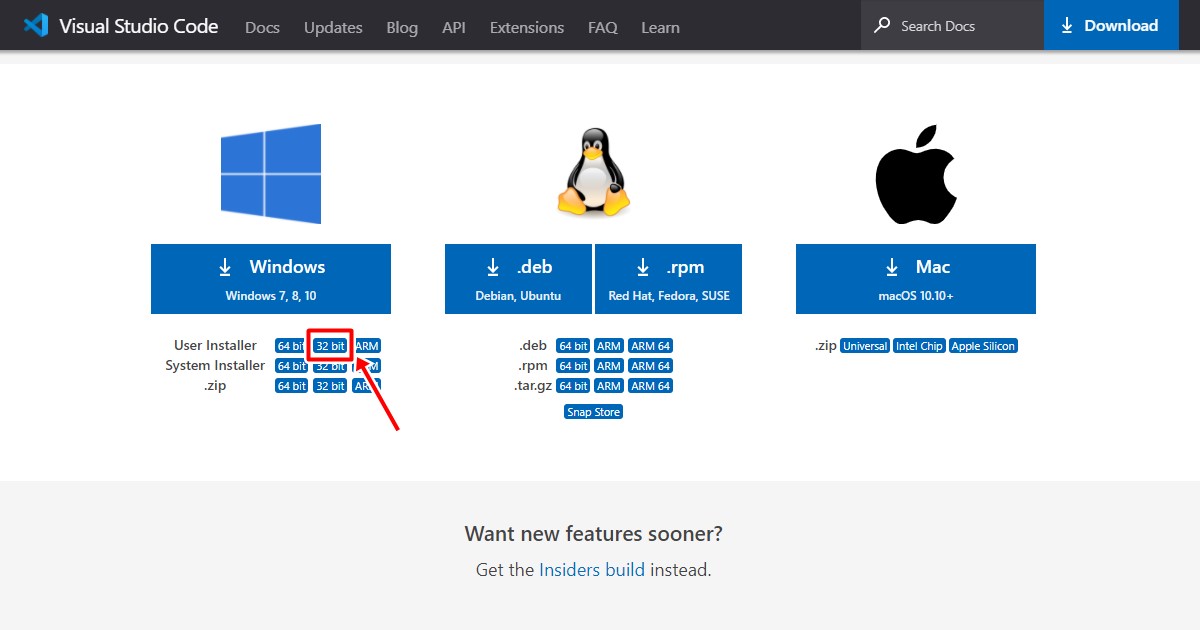Download the .deb Debian, Ubuntu package
The height and width of the screenshot is (630, 1200).
coord(518,279)
